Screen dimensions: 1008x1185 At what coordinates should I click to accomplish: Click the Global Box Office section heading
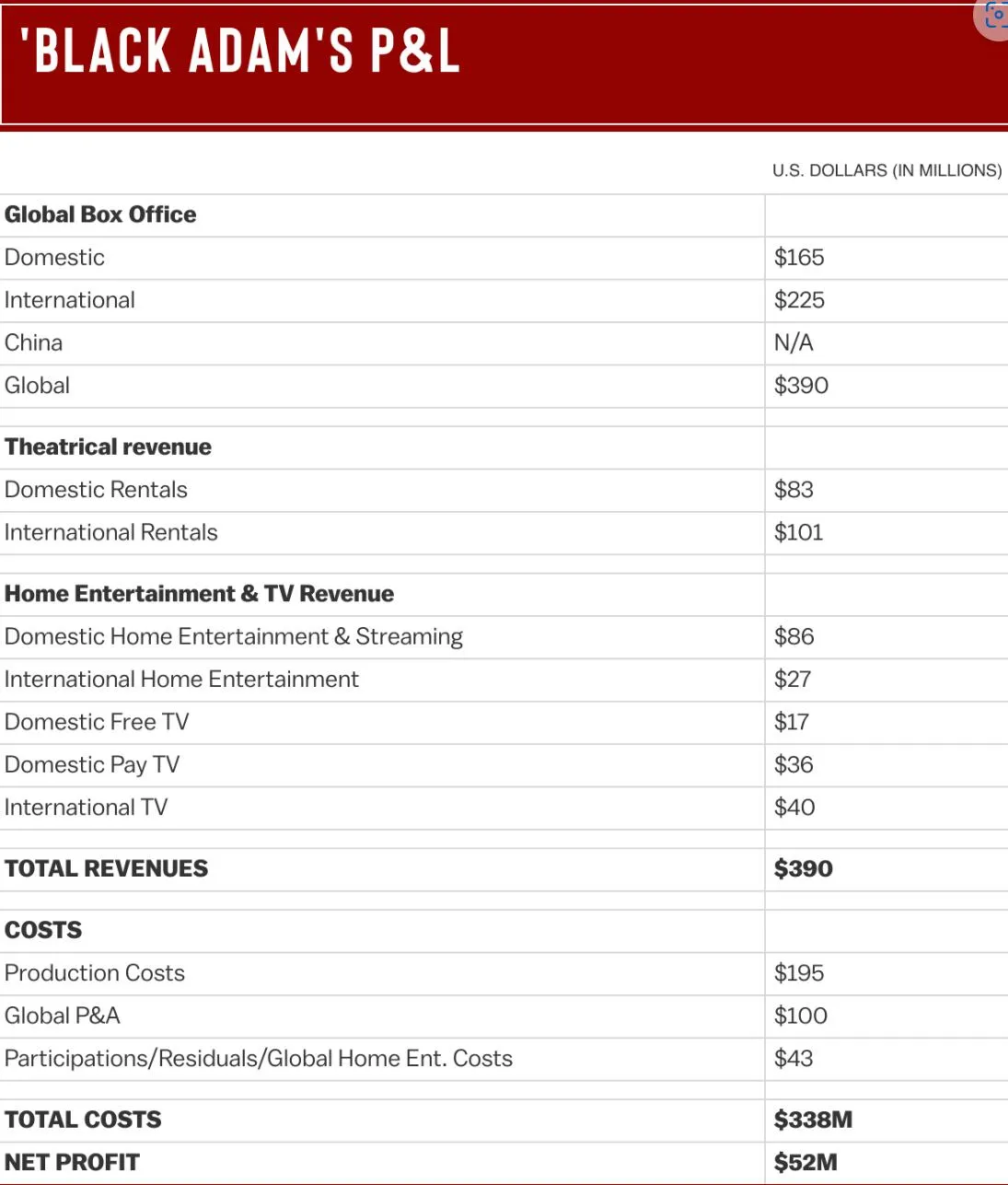click(100, 215)
